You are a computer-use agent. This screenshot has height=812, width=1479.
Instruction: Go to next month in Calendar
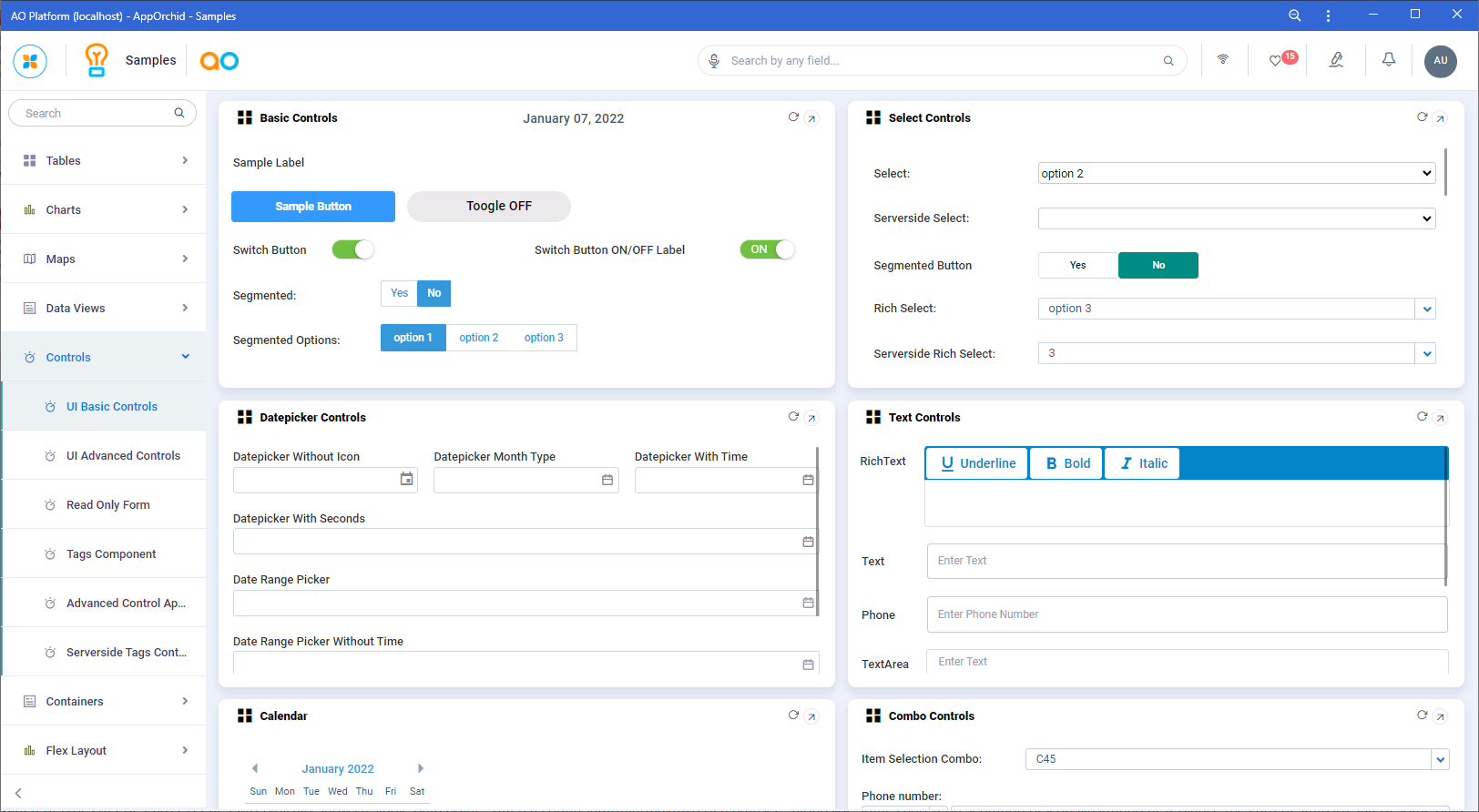tap(421, 768)
